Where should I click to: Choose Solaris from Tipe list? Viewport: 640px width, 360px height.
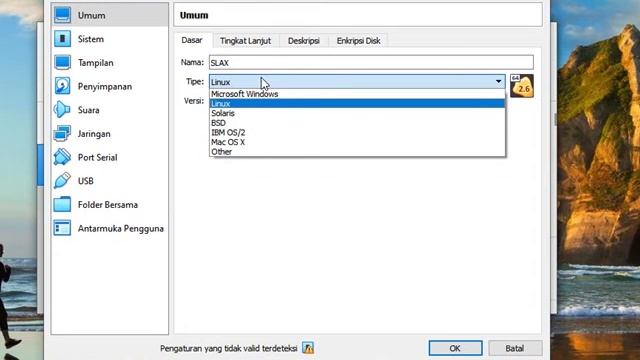click(357, 113)
